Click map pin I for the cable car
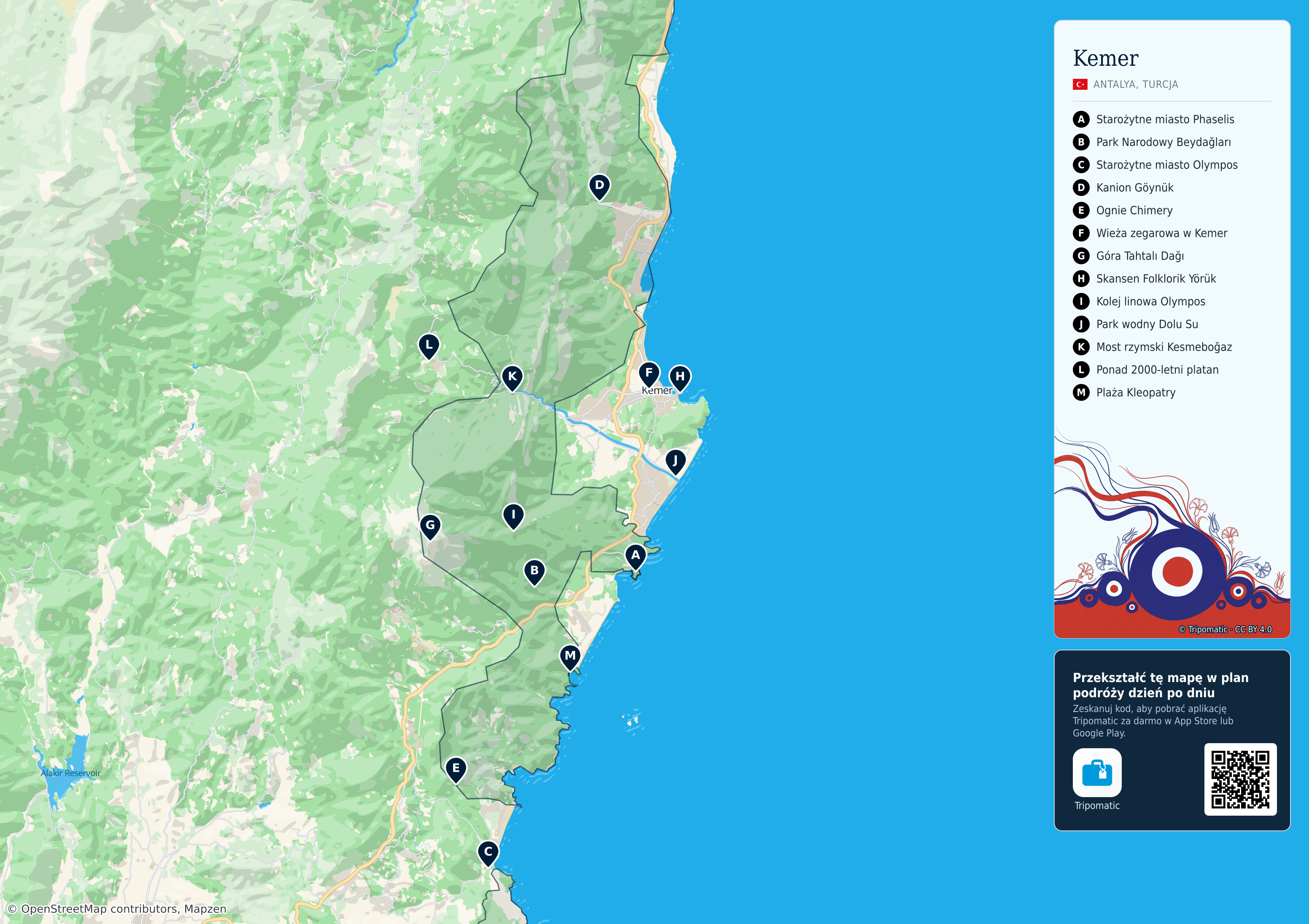 pyautogui.click(x=513, y=516)
